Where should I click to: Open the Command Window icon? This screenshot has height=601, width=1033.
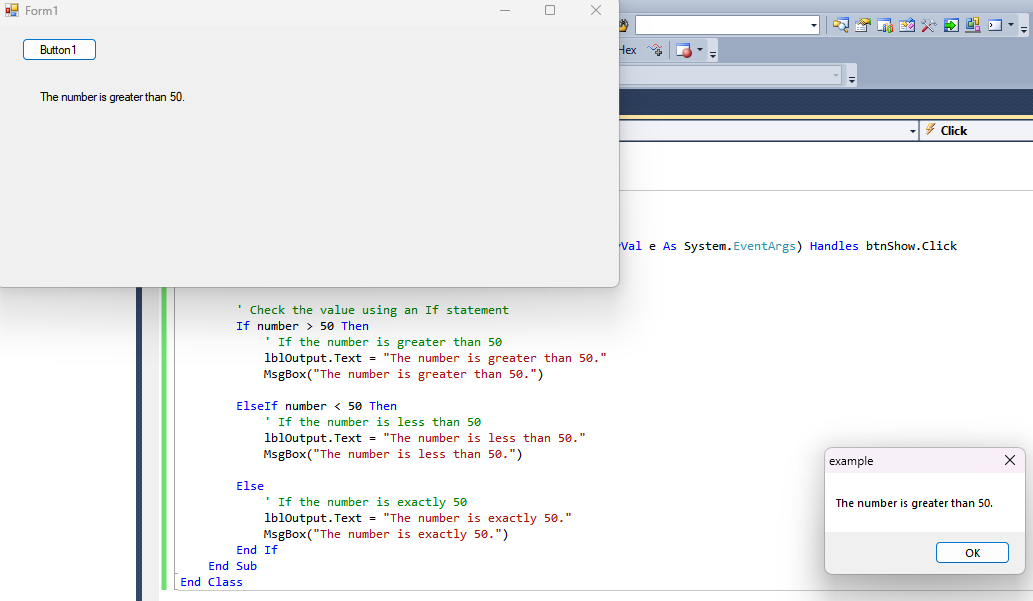995,25
